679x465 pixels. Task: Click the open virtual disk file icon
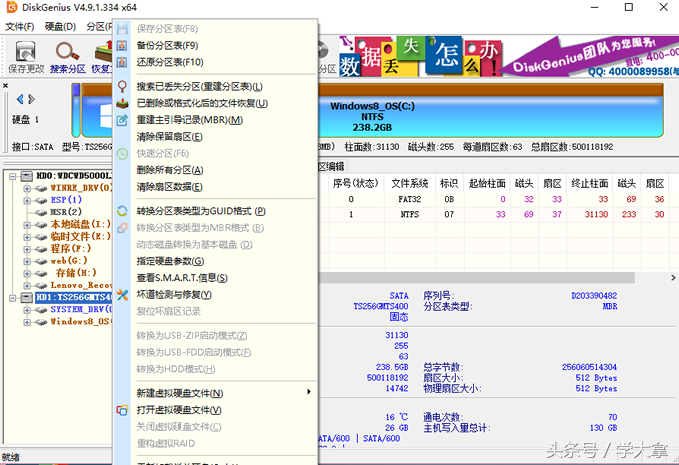coord(122,410)
